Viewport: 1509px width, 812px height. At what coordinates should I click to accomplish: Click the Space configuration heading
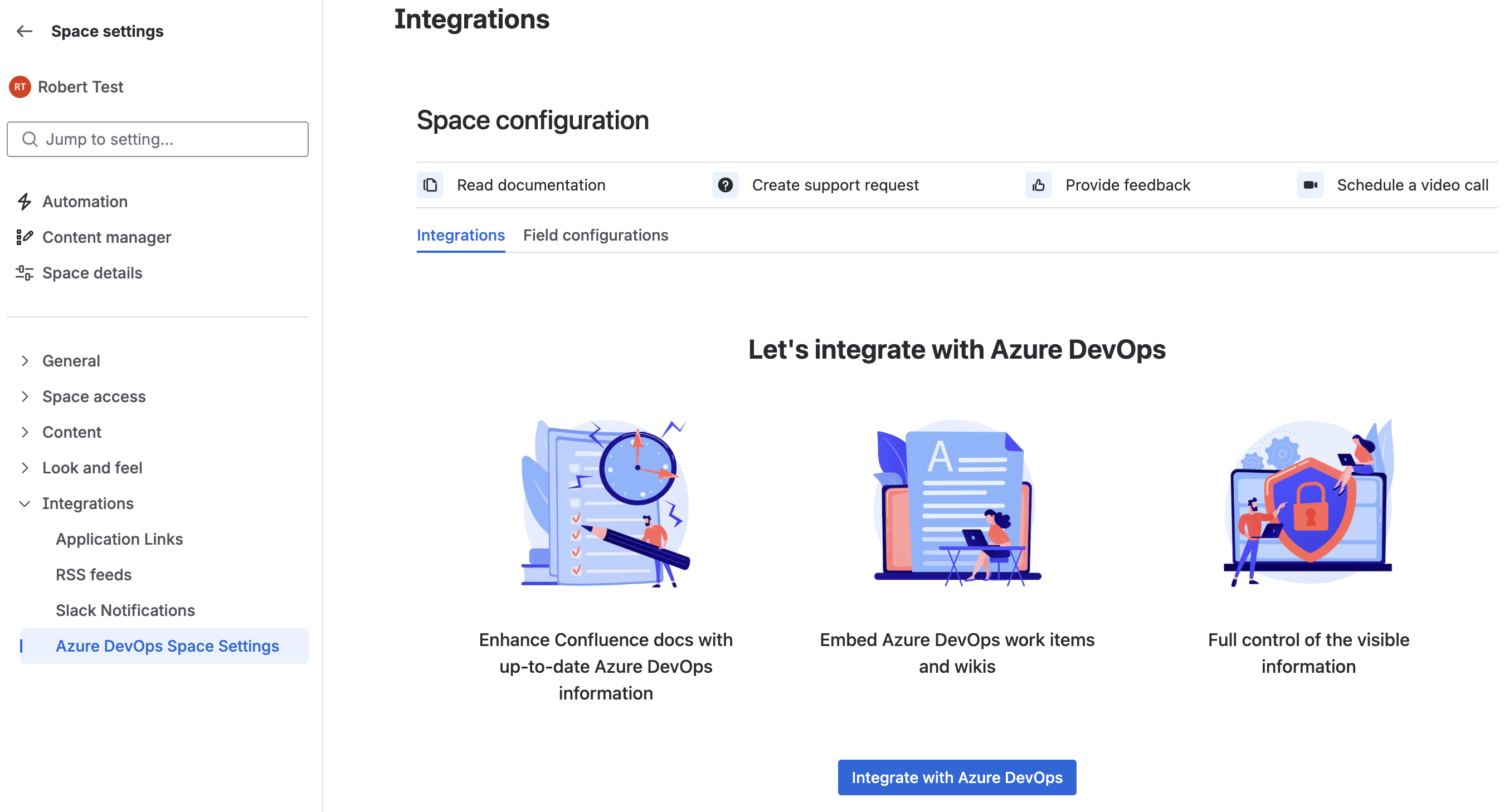coord(533,120)
